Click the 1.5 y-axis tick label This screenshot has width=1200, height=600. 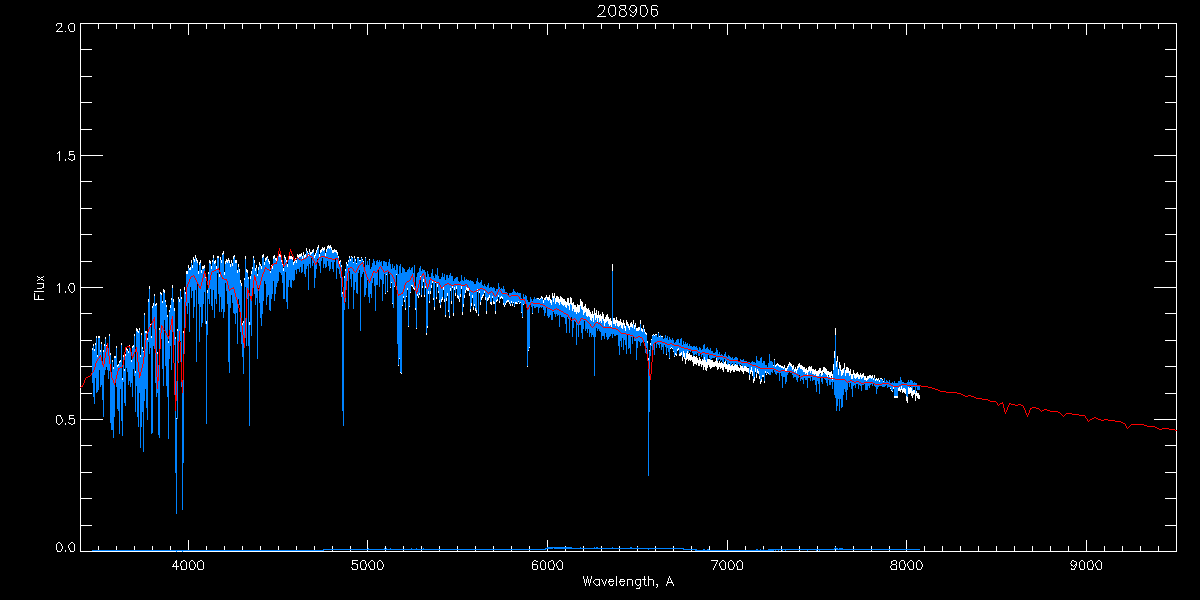[66, 157]
